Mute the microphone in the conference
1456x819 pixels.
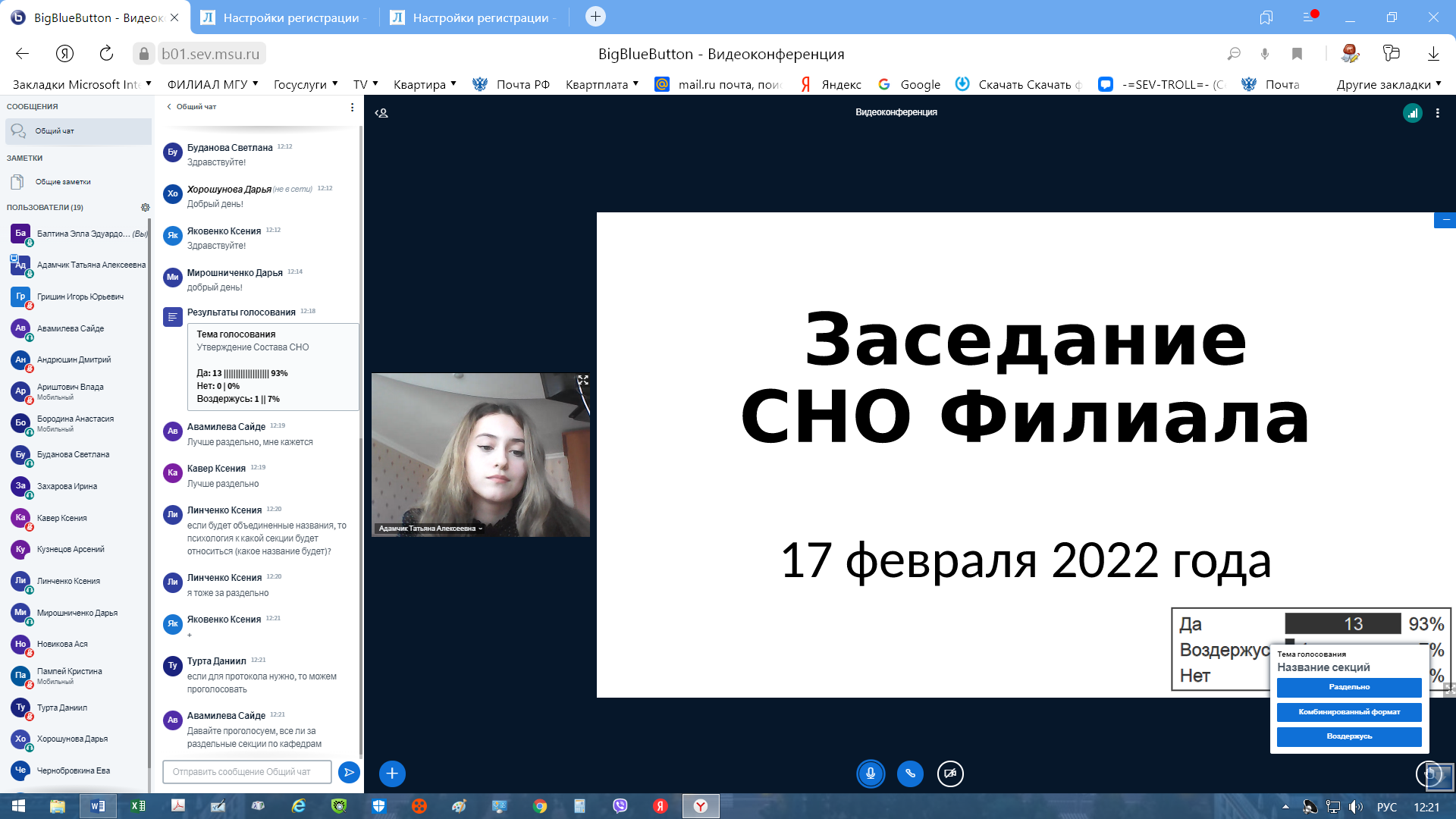pos(871,773)
